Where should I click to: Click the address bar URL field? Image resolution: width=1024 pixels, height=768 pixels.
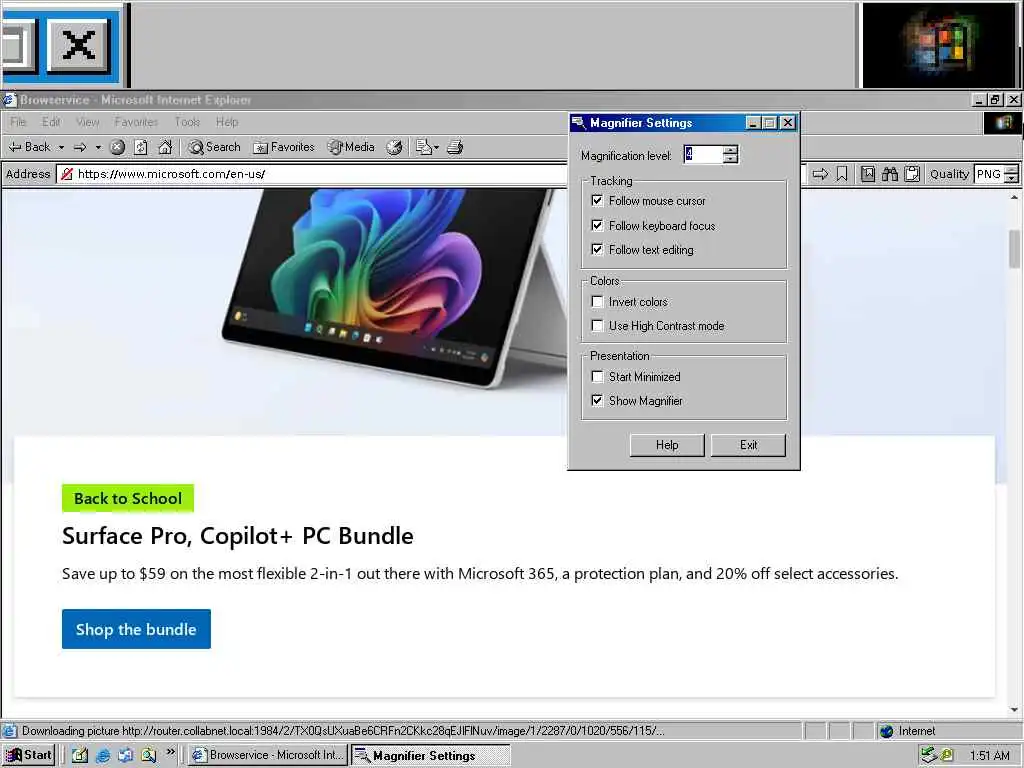[311, 174]
